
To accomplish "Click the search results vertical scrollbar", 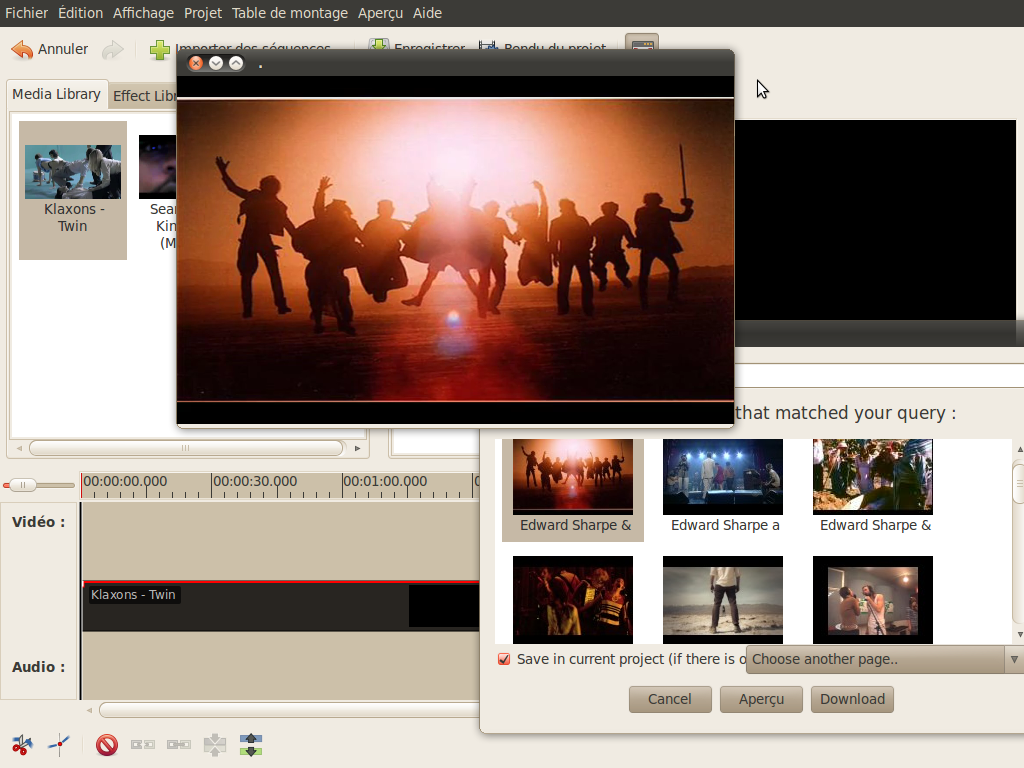I will coord(1019,483).
